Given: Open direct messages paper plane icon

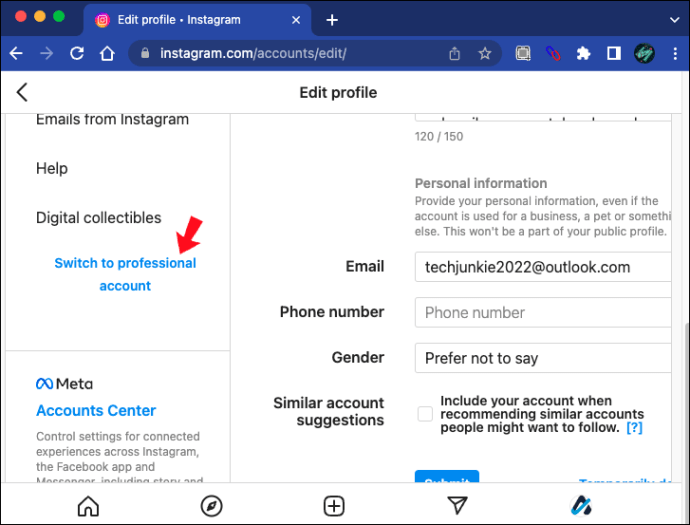Looking at the screenshot, I should click(x=457, y=505).
